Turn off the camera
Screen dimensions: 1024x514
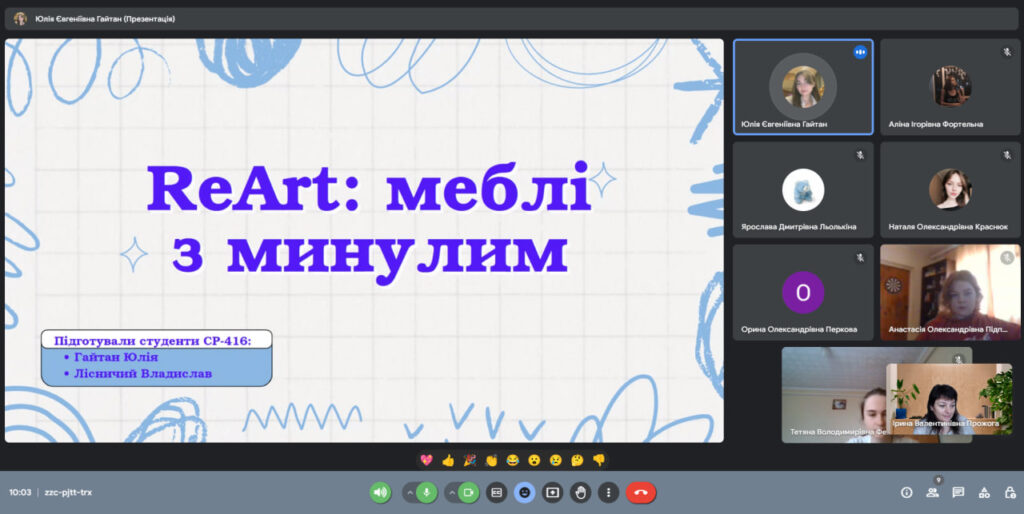coord(468,492)
